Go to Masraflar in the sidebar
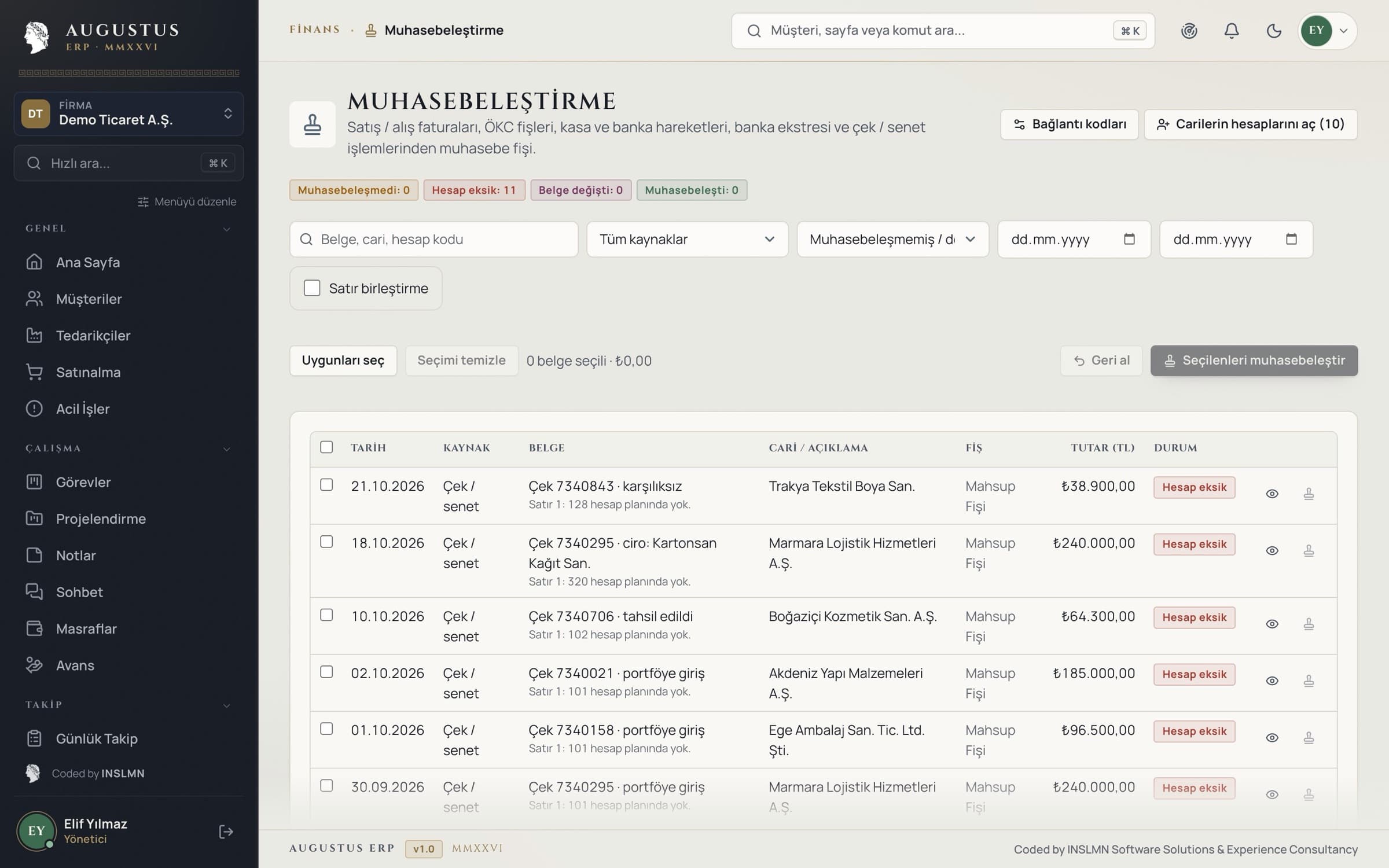Viewport: 1389px width, 868px height. tap(86, 629)
